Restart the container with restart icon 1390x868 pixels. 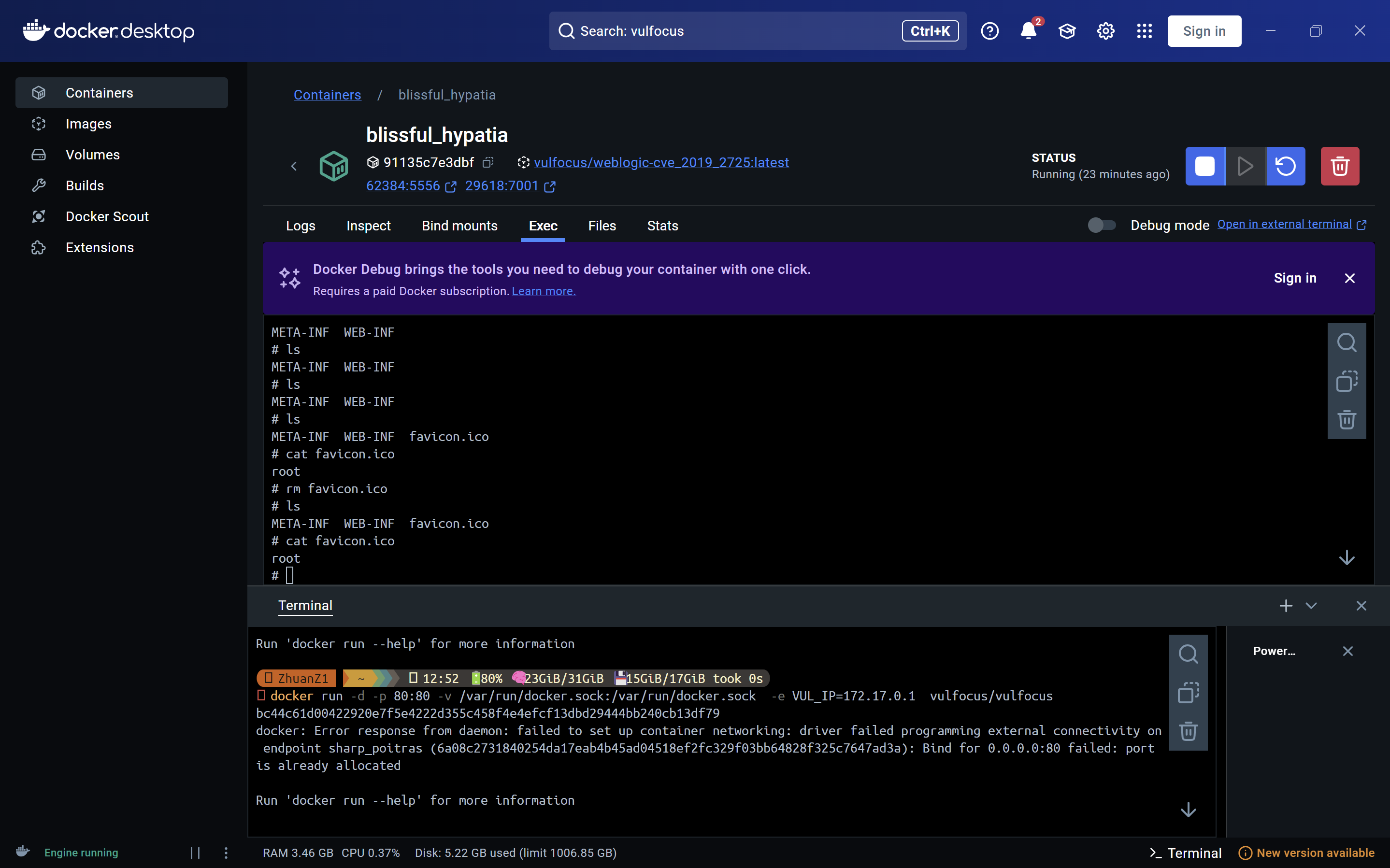(1286, 167)
